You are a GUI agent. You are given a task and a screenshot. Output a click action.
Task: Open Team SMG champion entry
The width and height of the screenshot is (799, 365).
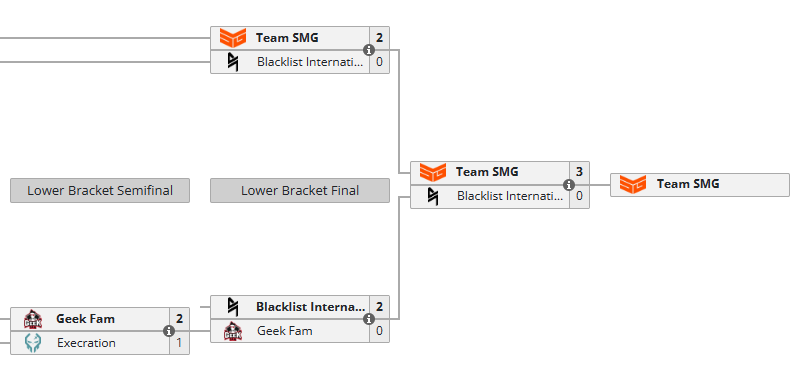700,184
